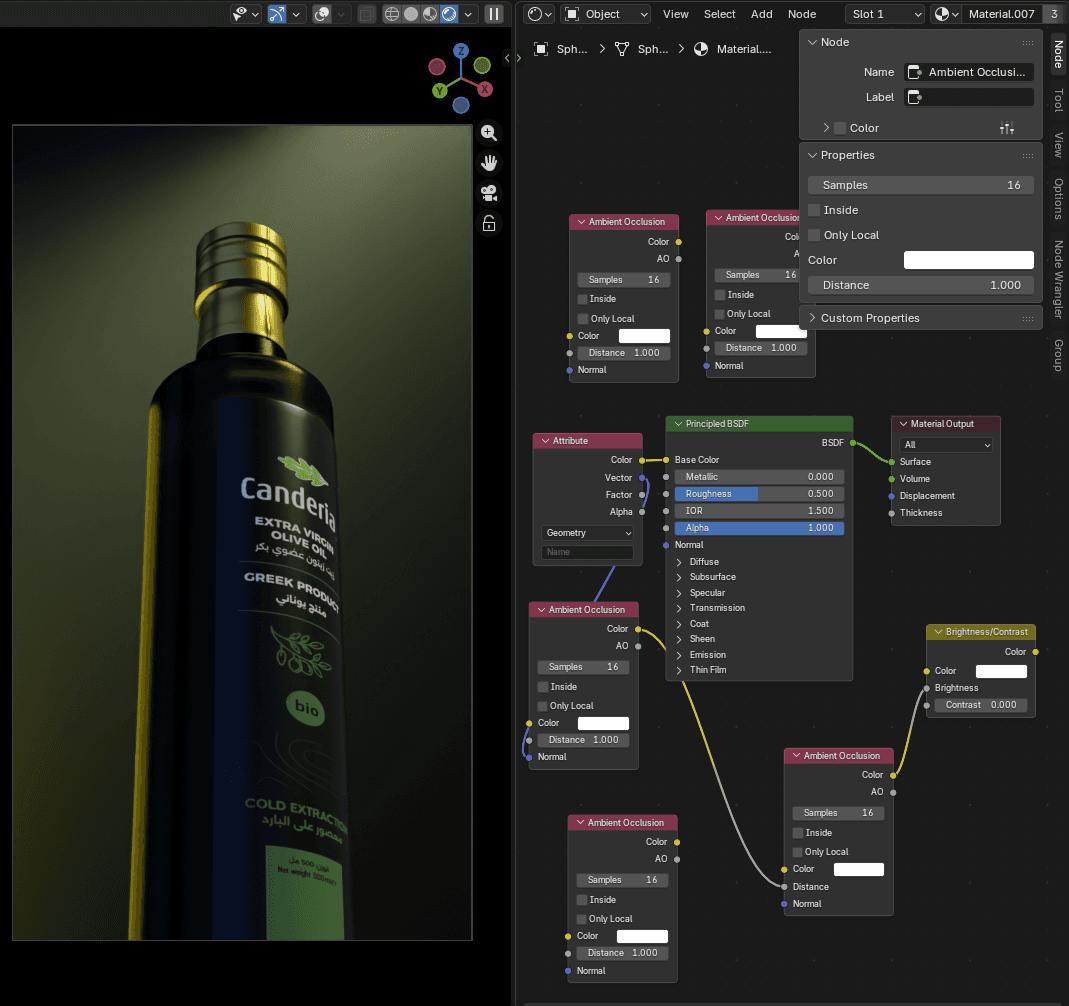Select All in the Material Output node
1069x1006 pixels.
point(945,443)
